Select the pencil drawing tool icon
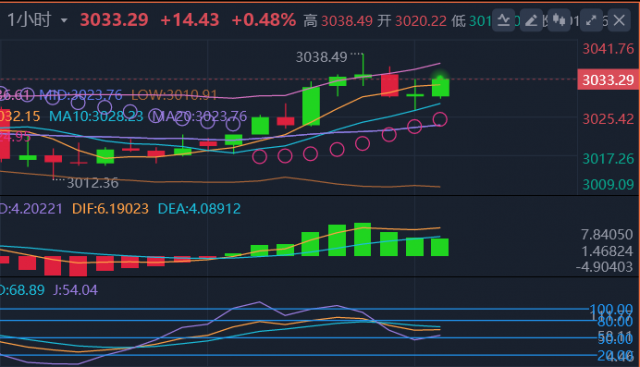This screenshot has height=367, width=640. [x=531, y=20]
